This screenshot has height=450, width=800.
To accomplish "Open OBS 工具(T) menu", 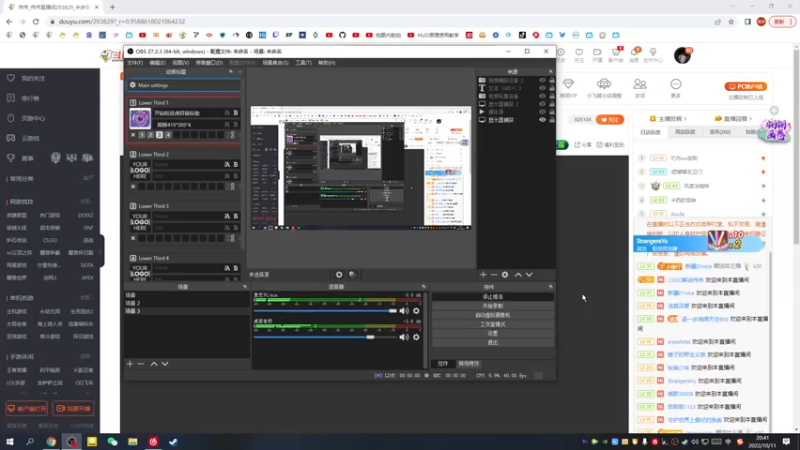I will (x=303, y=63).
